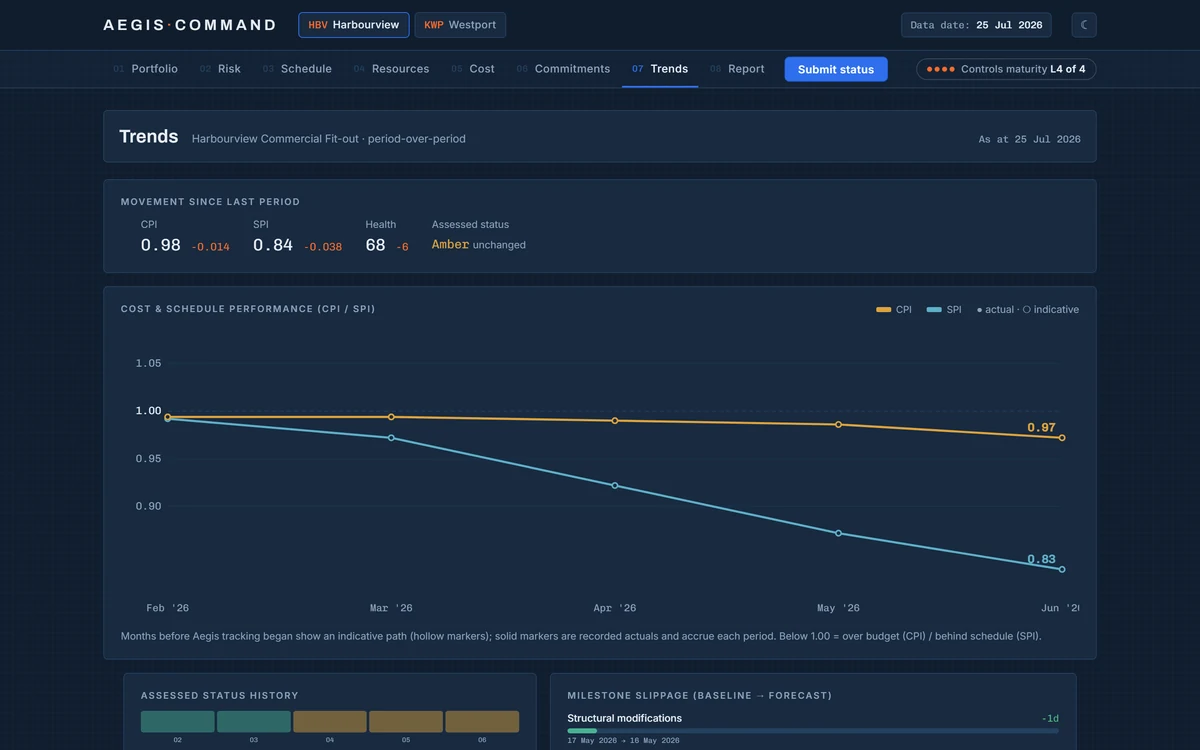Viewport: 1200px width, 750px height.
Task: Click the SPI Mar '26 data point
Action: point(391,438)
